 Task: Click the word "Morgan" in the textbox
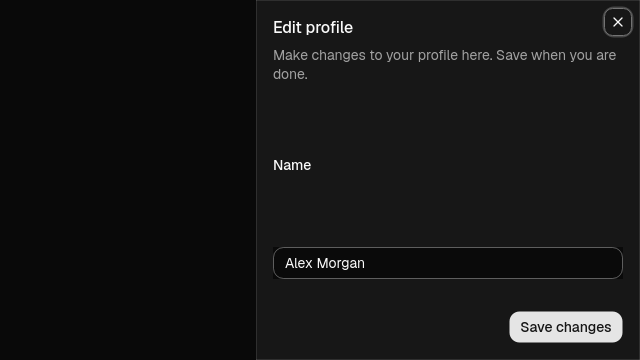pos(341,264)
